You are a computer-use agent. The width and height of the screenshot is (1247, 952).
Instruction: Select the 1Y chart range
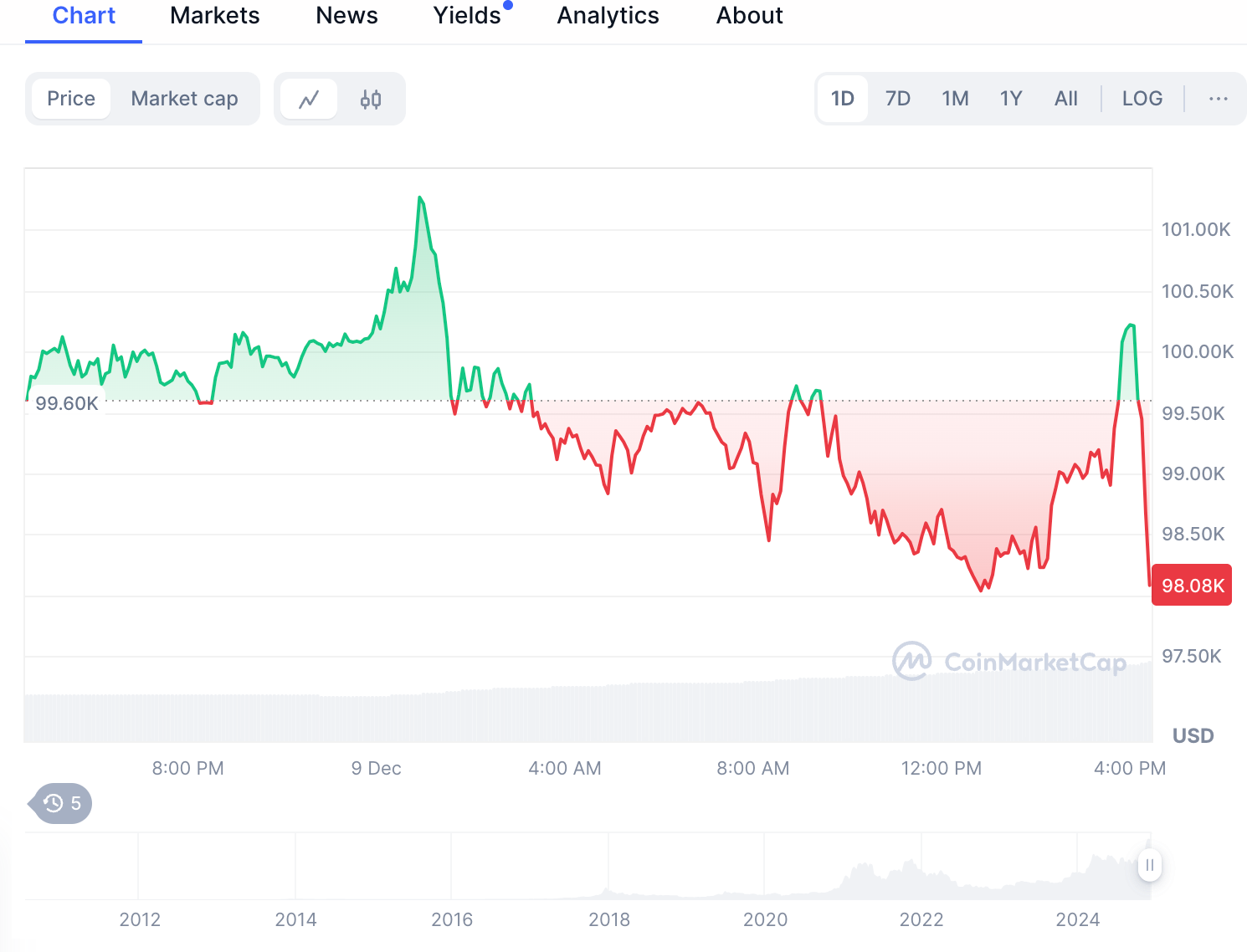1011,99
